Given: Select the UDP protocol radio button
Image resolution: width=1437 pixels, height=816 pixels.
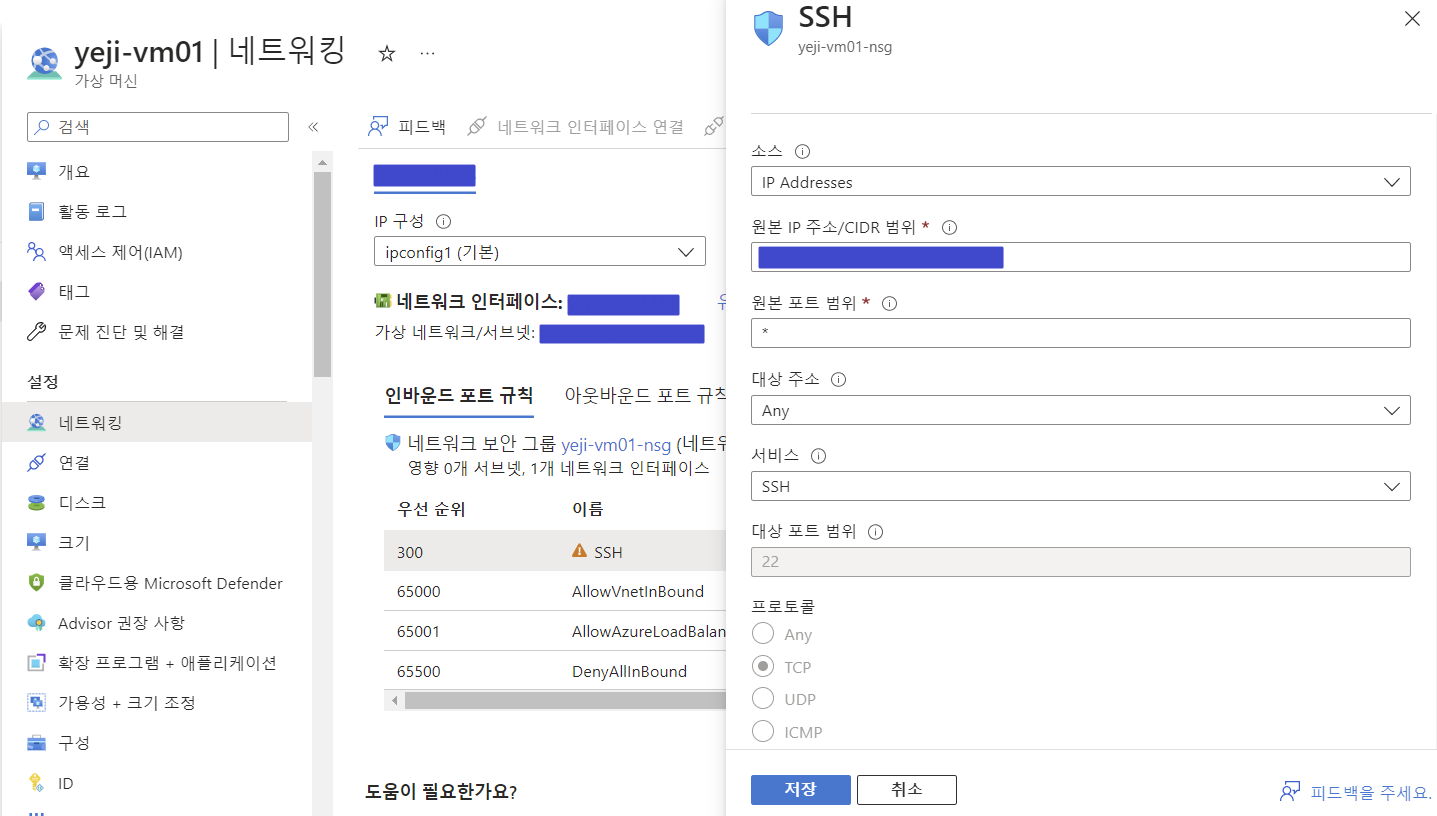Looking at the screenshot, I should tap(763, 698).
